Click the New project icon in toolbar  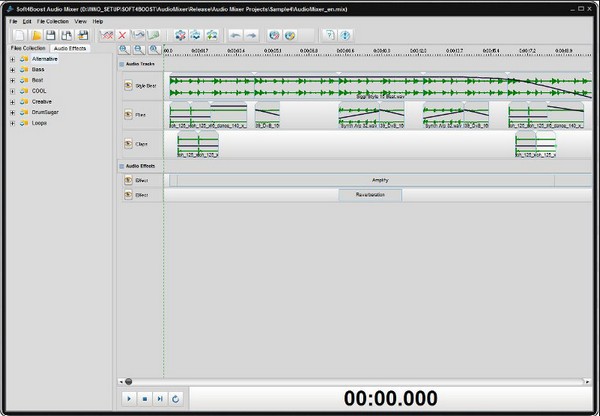pyautogui.click(x=16, y=35)
